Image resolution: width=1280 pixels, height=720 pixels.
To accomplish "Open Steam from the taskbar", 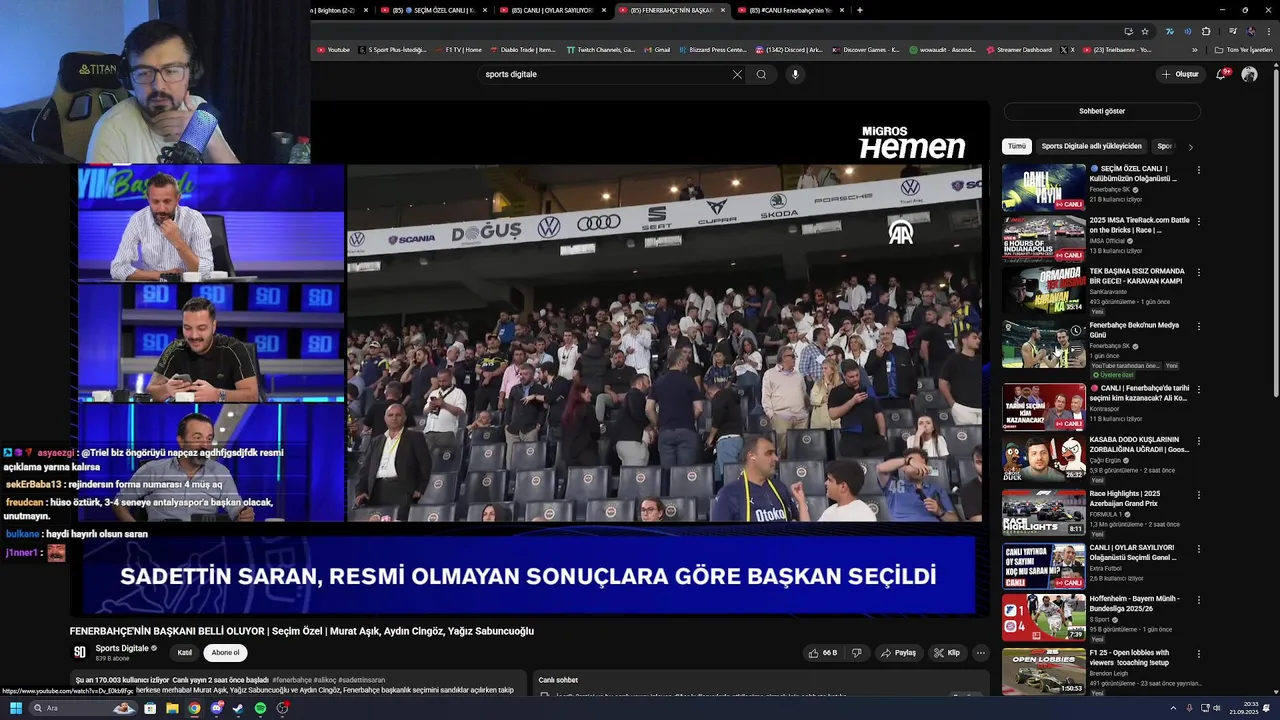I will [x=238, y=708].
